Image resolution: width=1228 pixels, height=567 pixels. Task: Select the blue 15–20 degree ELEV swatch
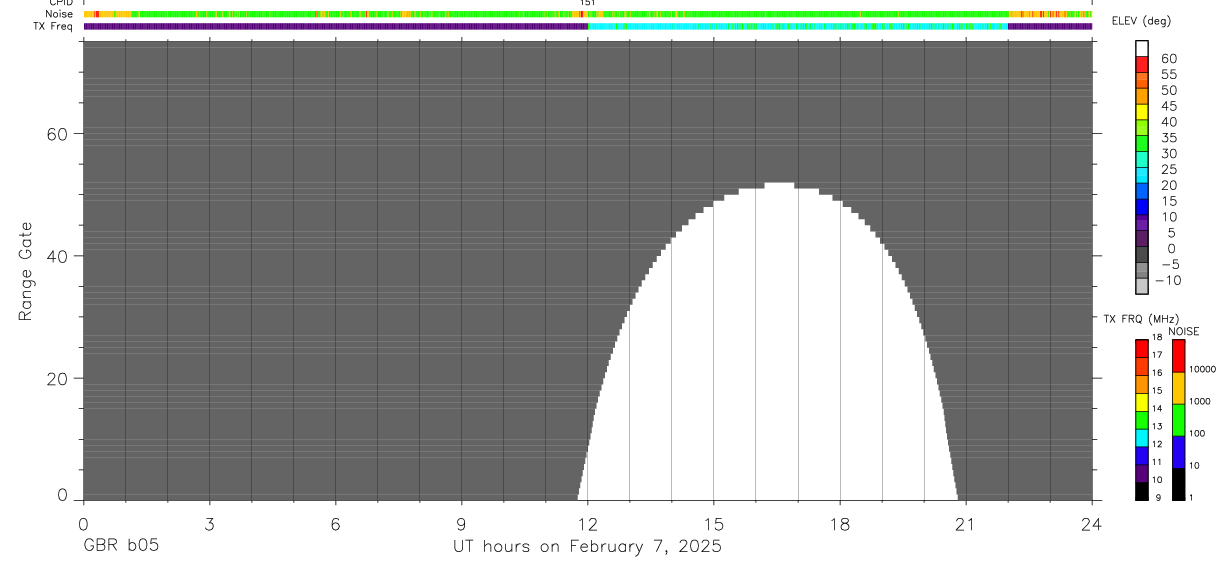(x=1142, y=190)
